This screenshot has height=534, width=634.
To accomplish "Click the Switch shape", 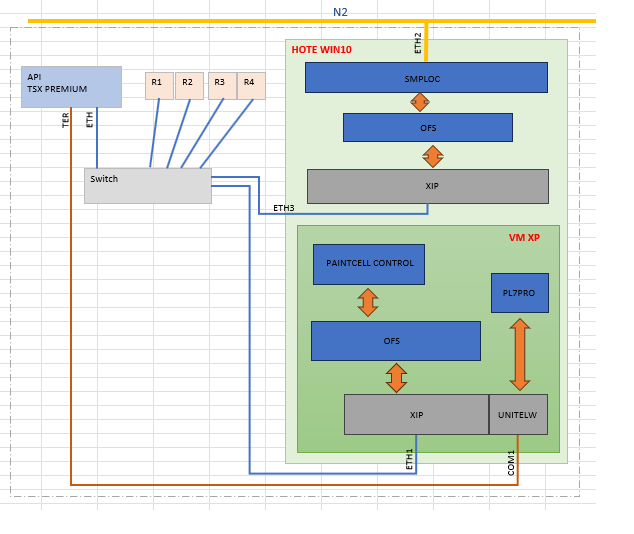I will pos(147,186).
